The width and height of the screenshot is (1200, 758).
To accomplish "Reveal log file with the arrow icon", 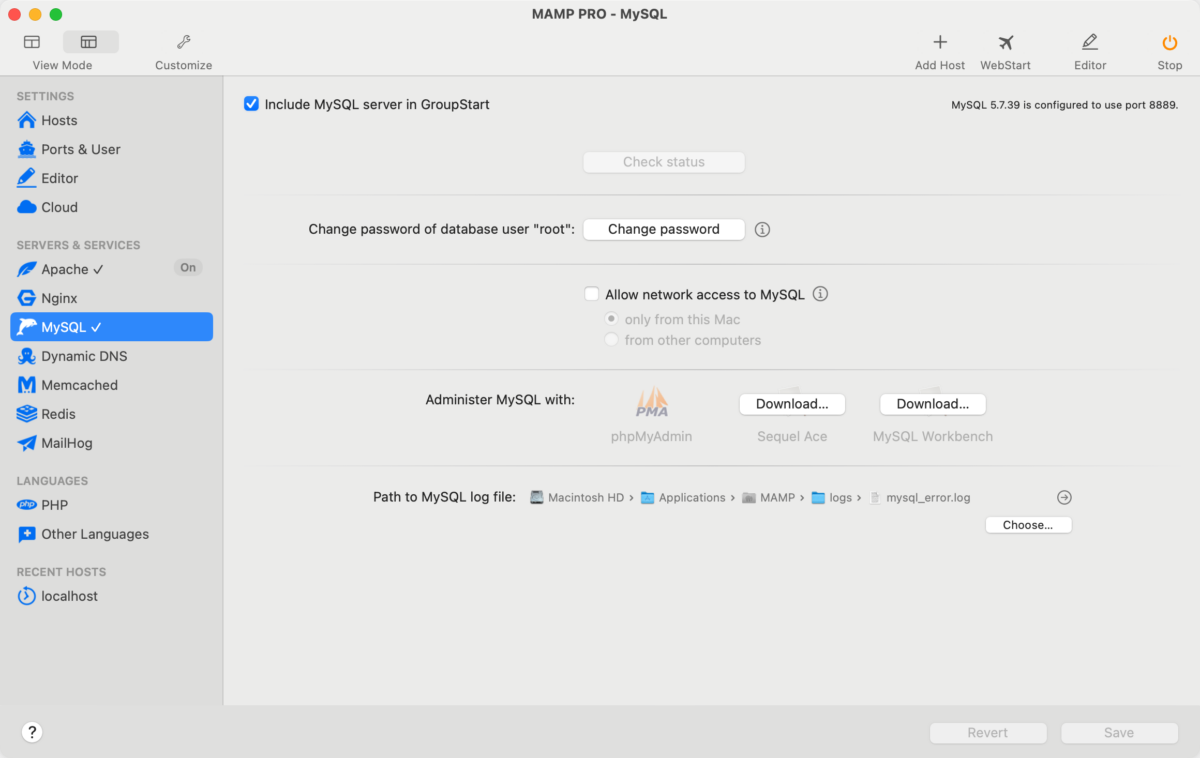I will pos(1064,498).
